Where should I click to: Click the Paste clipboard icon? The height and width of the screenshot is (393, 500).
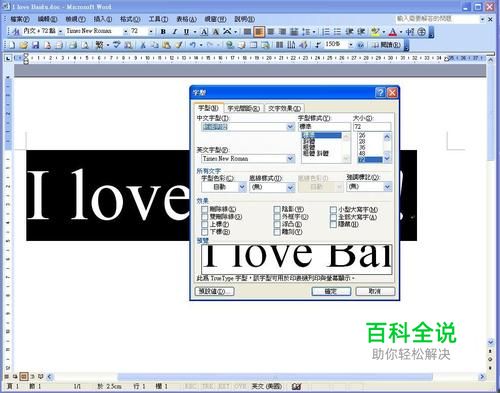166,45
